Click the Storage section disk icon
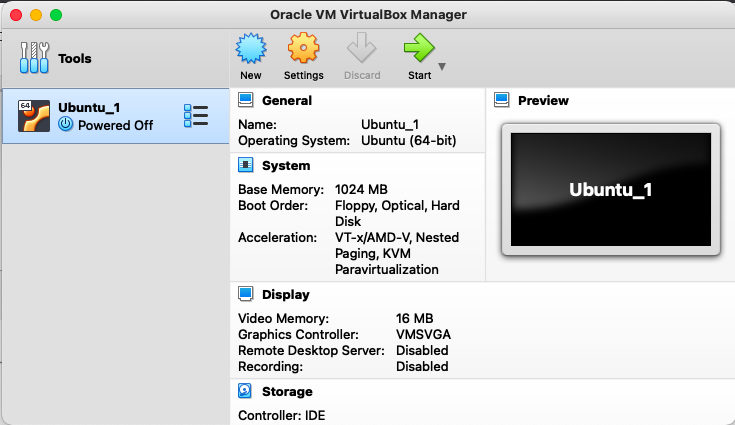 pyautogui.click(x=245, y=391)
